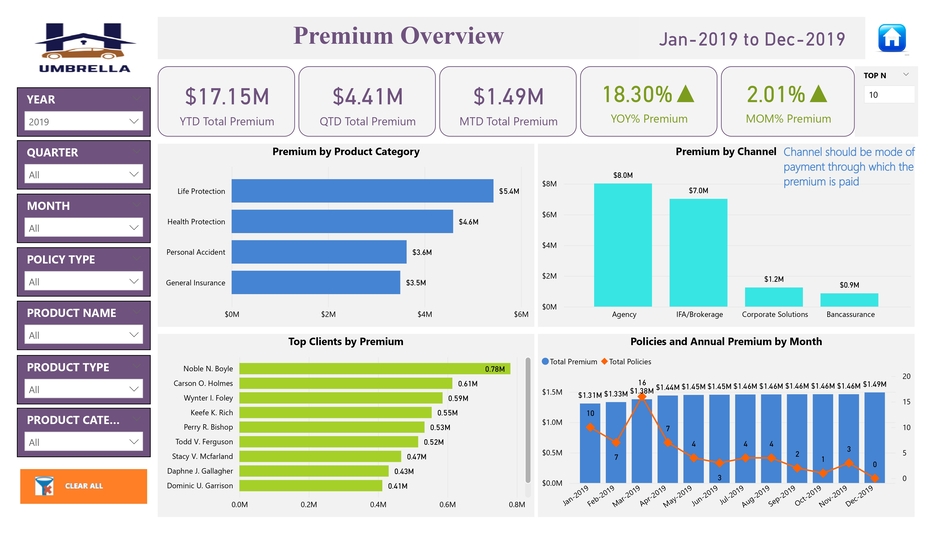Viewport: 935px width, 541px height.
Task: Click the green MOM% up arrow
Action: click(x=818, y=94)
